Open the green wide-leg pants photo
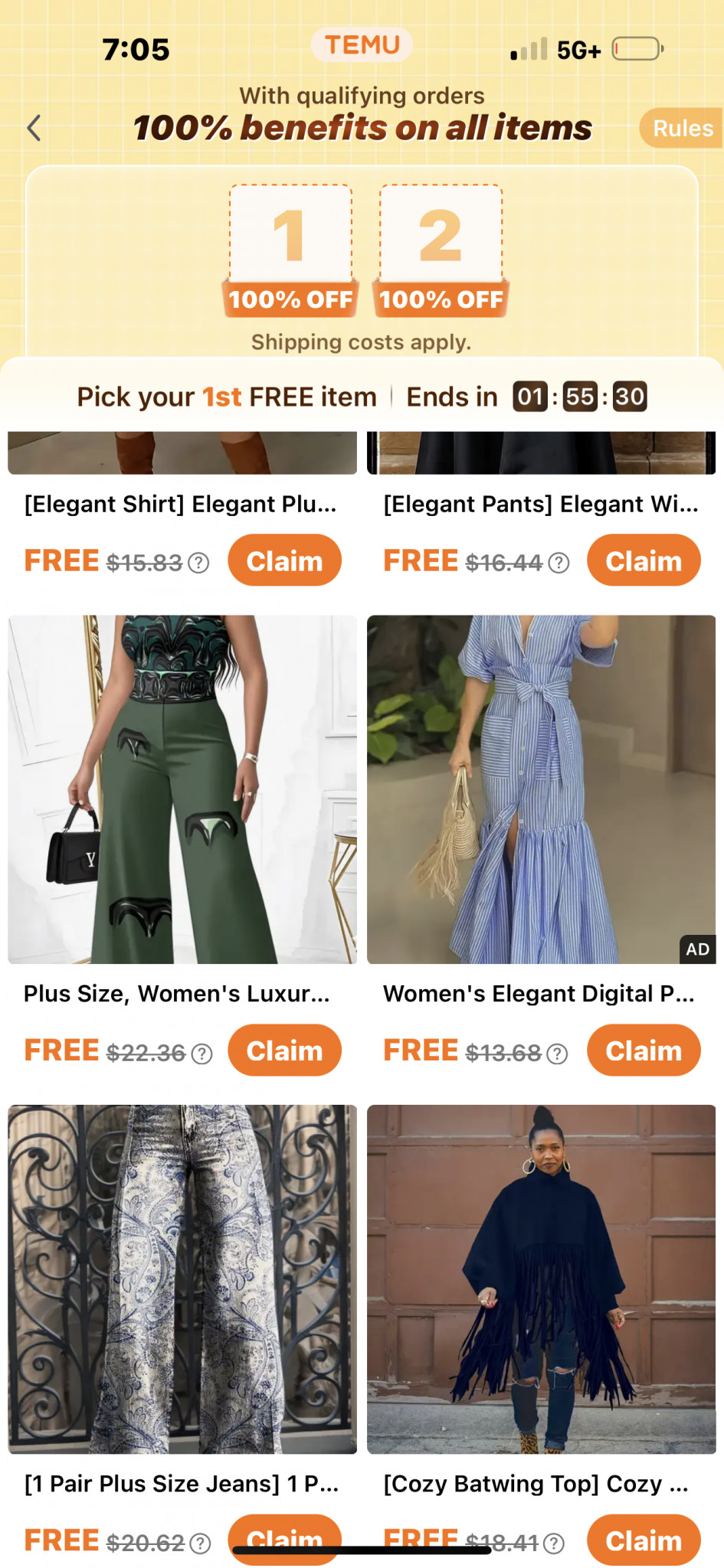This screenshot has width=724, height=1568. (x=182, y=789)
